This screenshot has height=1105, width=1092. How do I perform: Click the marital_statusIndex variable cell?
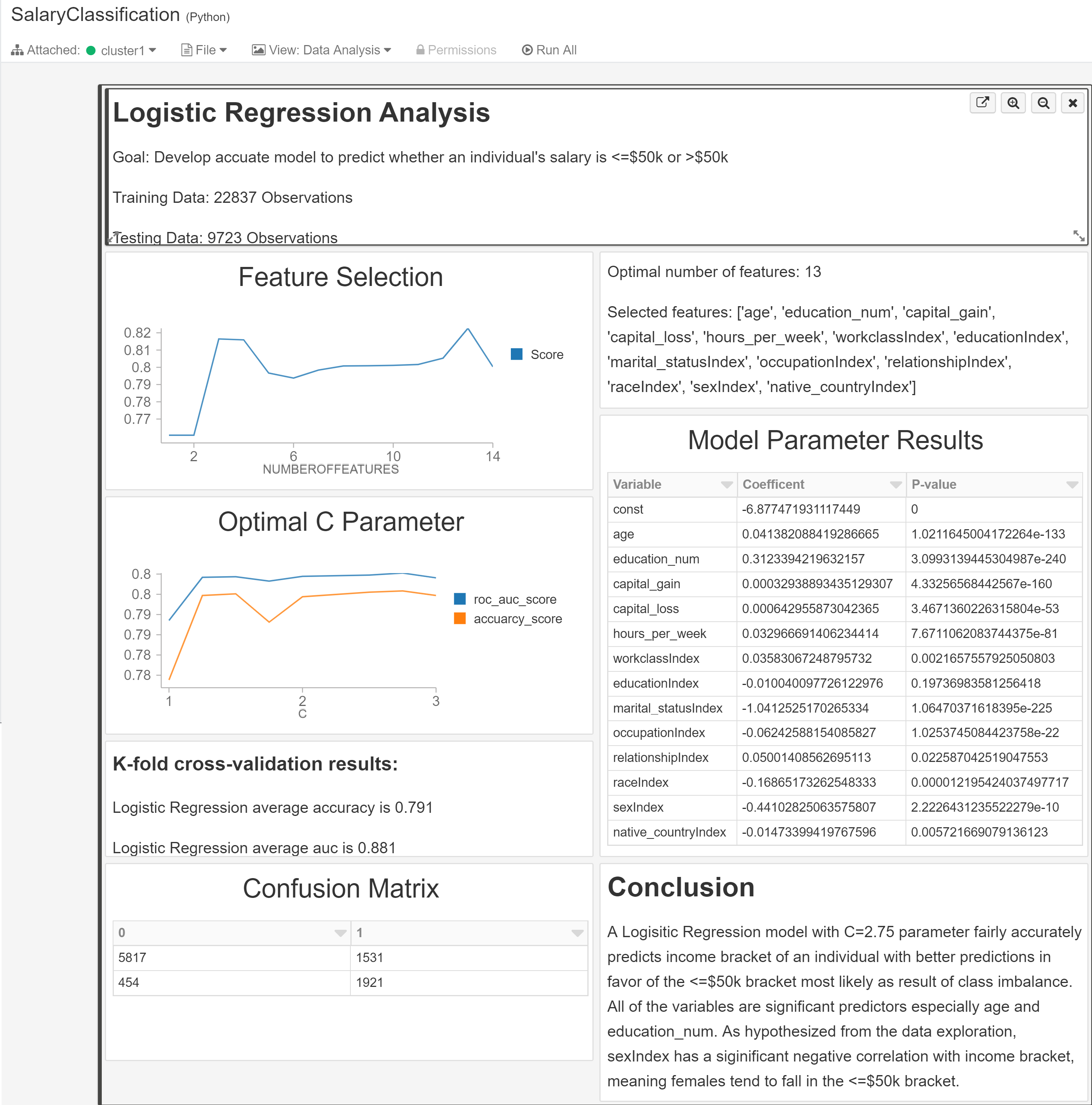(x=672, y=708)
